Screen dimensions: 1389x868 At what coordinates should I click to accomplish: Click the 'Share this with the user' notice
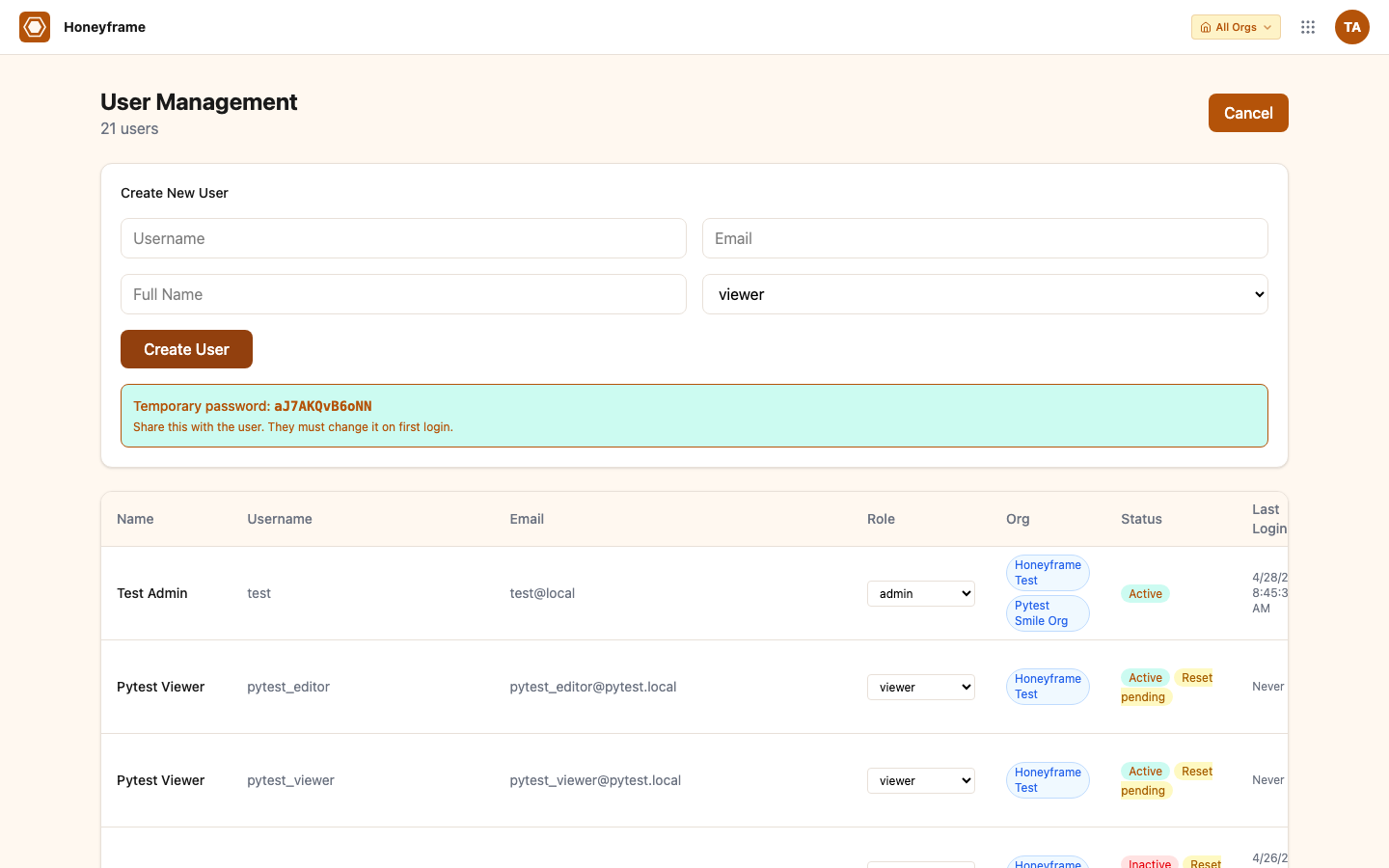pos(293,427)
